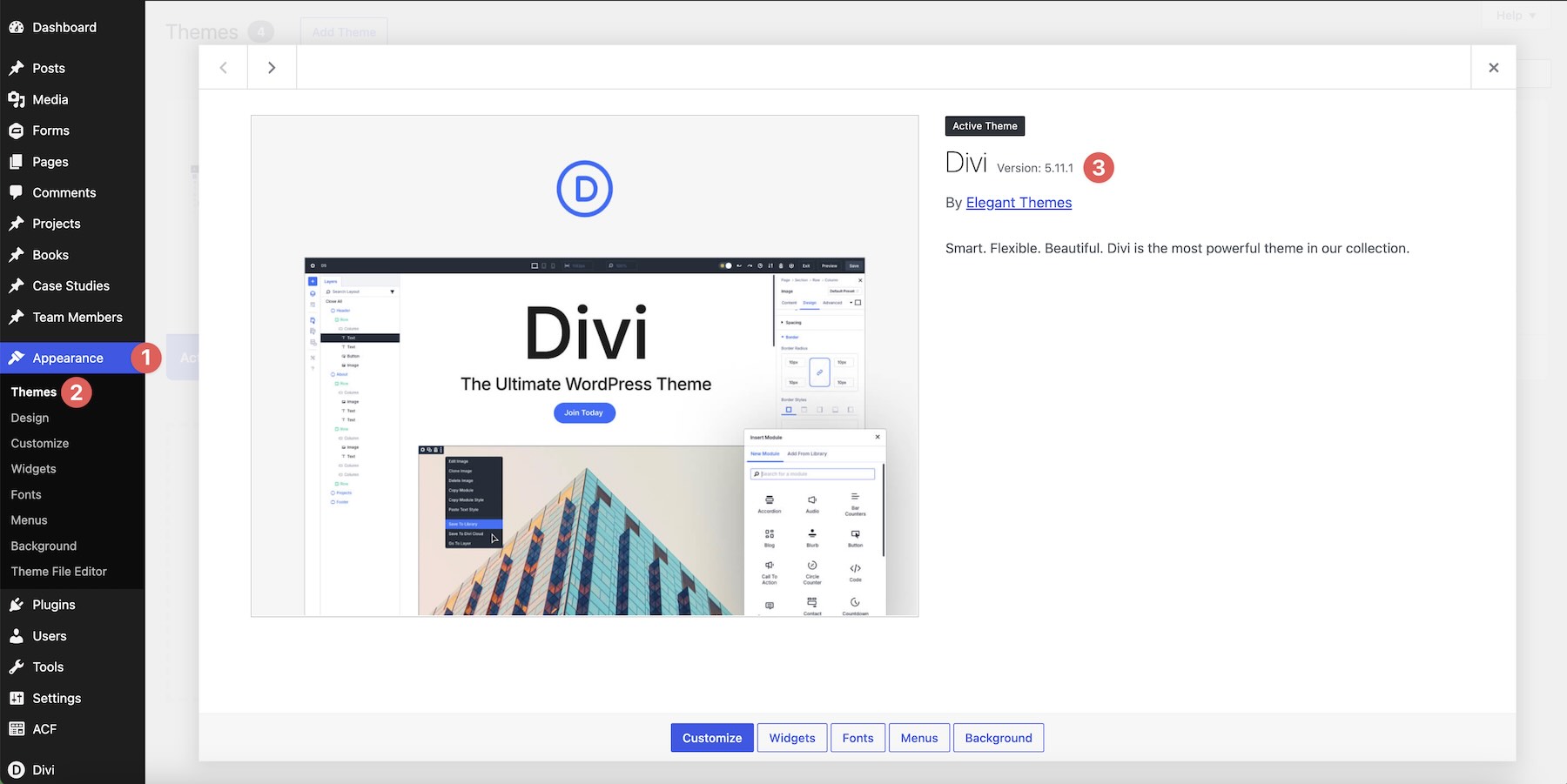The image size is (1567, 784).
Task: Click the Background button in footer
Action: coord(999,738)
